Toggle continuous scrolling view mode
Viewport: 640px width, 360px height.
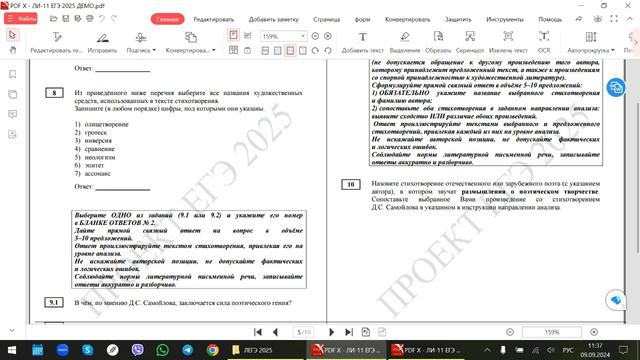pos(247,36)
